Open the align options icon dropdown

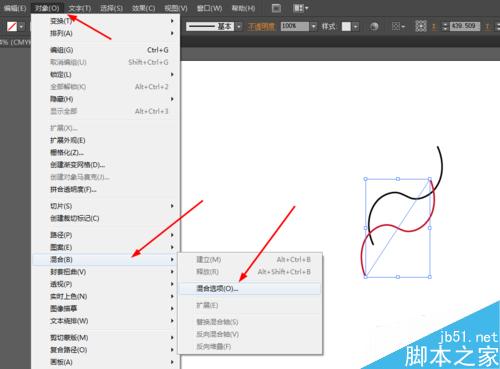(398, 26)
